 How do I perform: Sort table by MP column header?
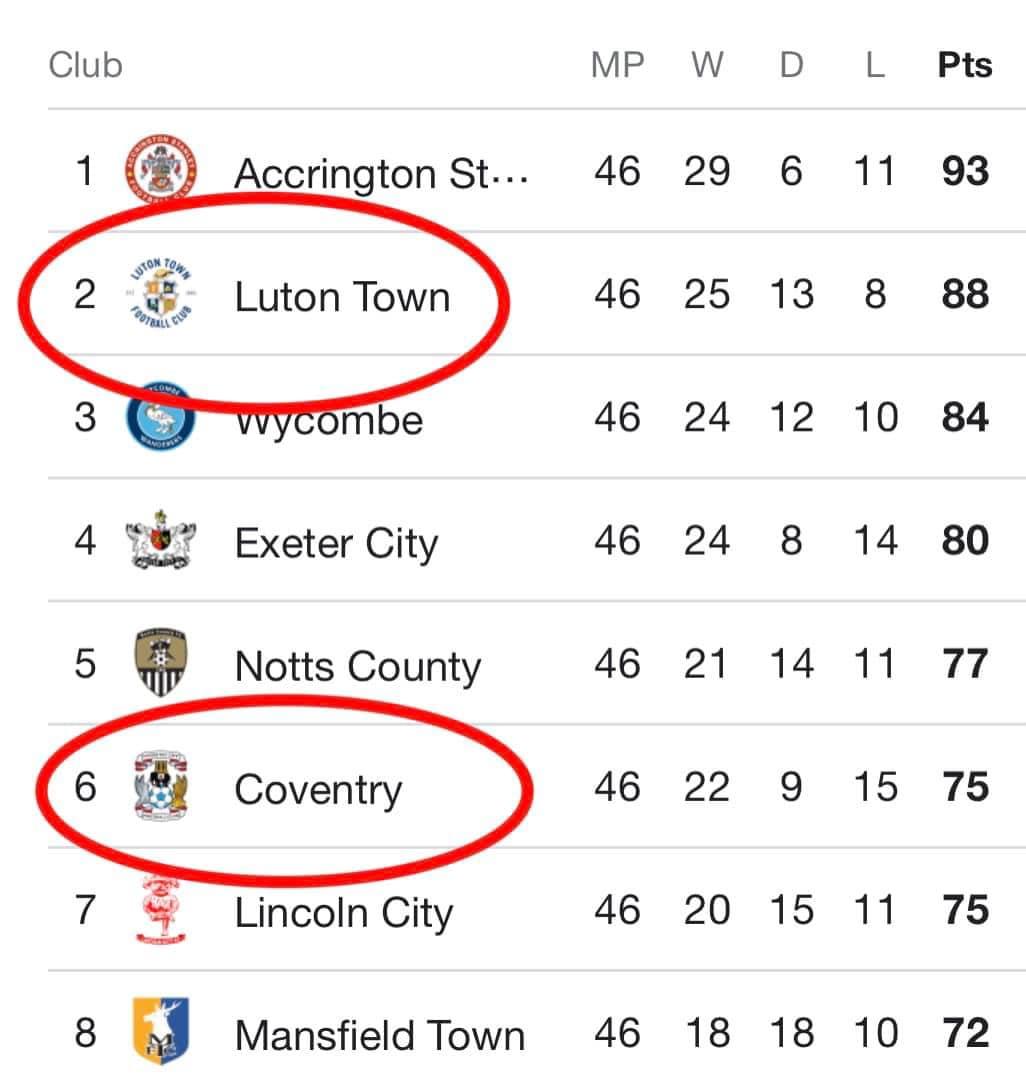617,66
